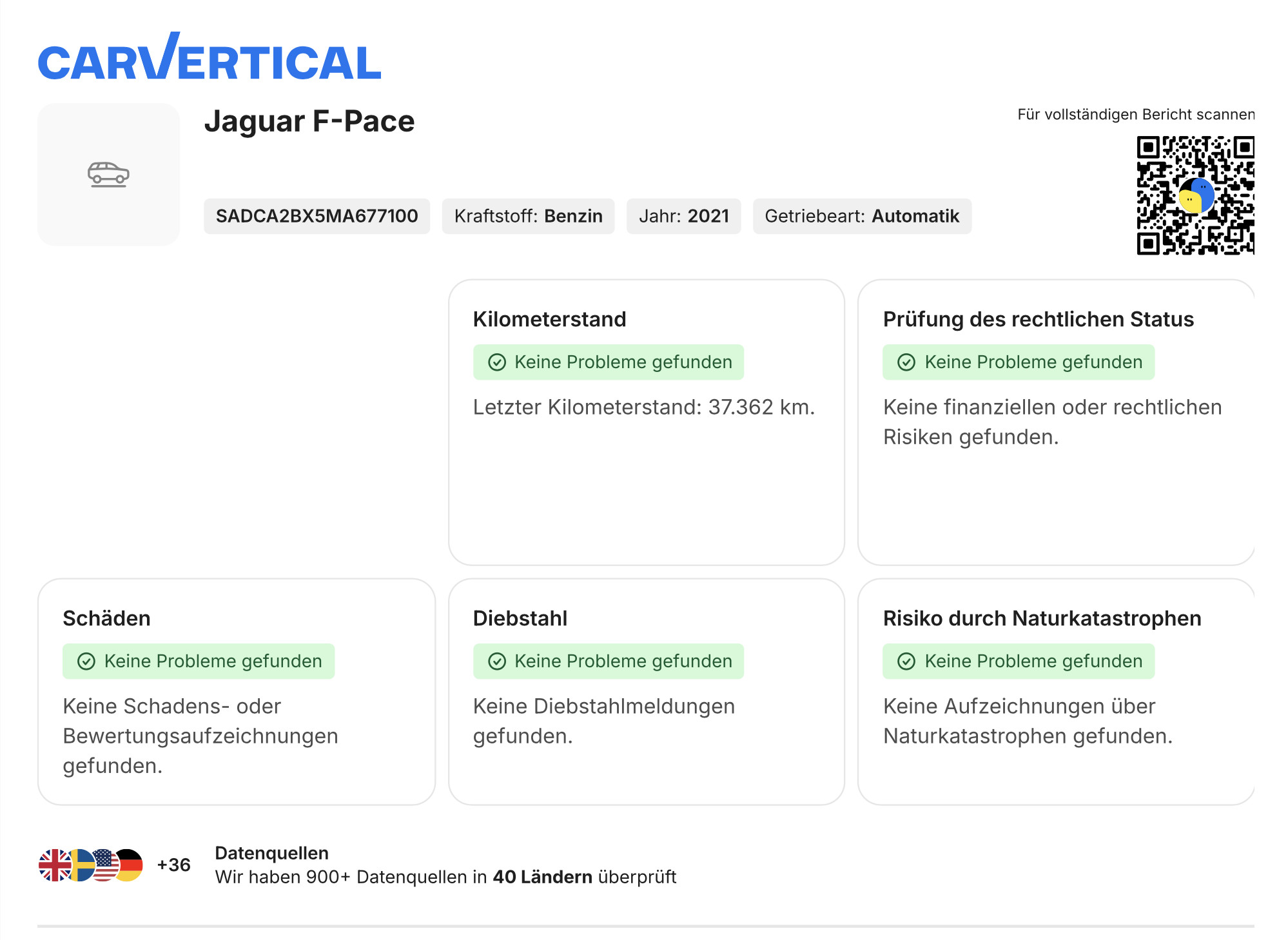Click the Jaguar F-Pace title

(x=309, y=121)
